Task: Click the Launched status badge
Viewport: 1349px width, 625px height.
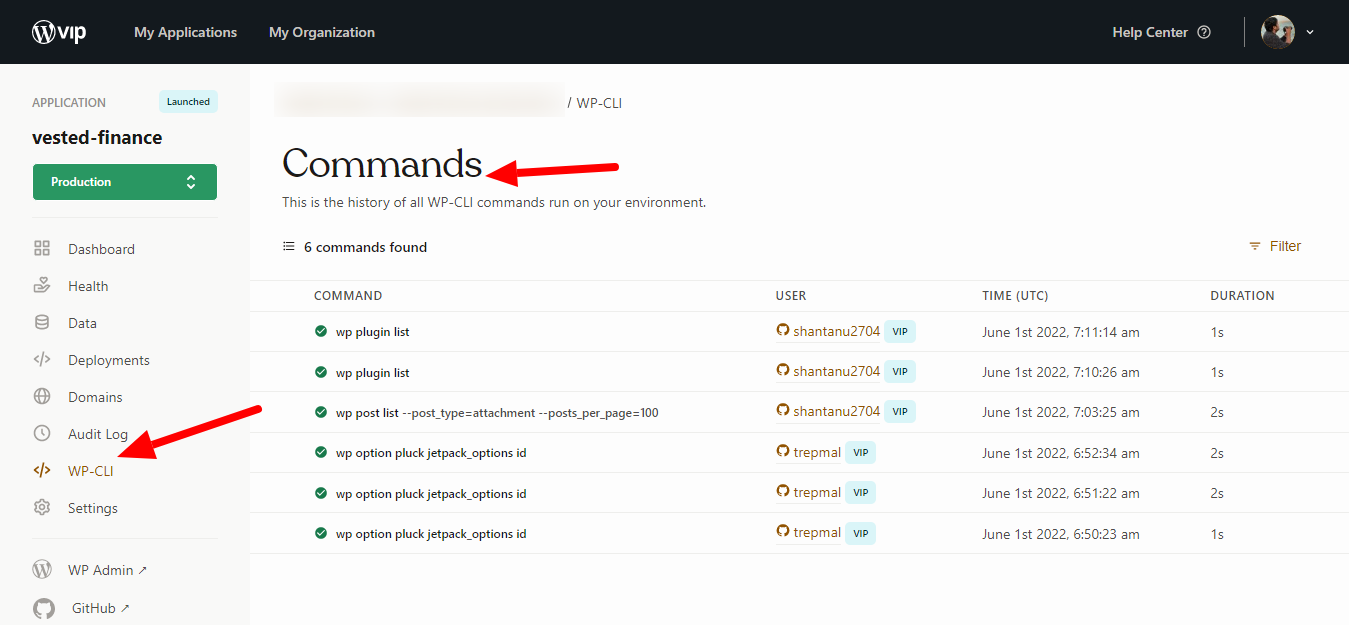Action: tap(188, 102)
